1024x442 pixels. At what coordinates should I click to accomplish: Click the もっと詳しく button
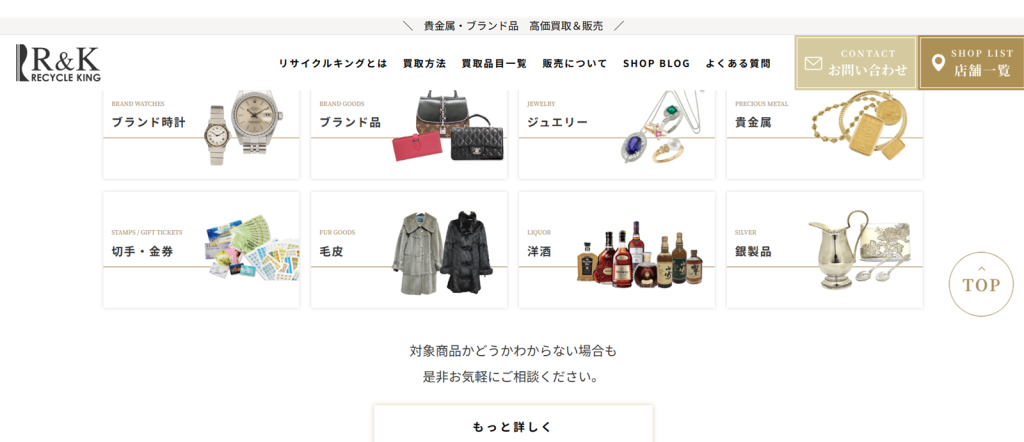coord(513,424)
